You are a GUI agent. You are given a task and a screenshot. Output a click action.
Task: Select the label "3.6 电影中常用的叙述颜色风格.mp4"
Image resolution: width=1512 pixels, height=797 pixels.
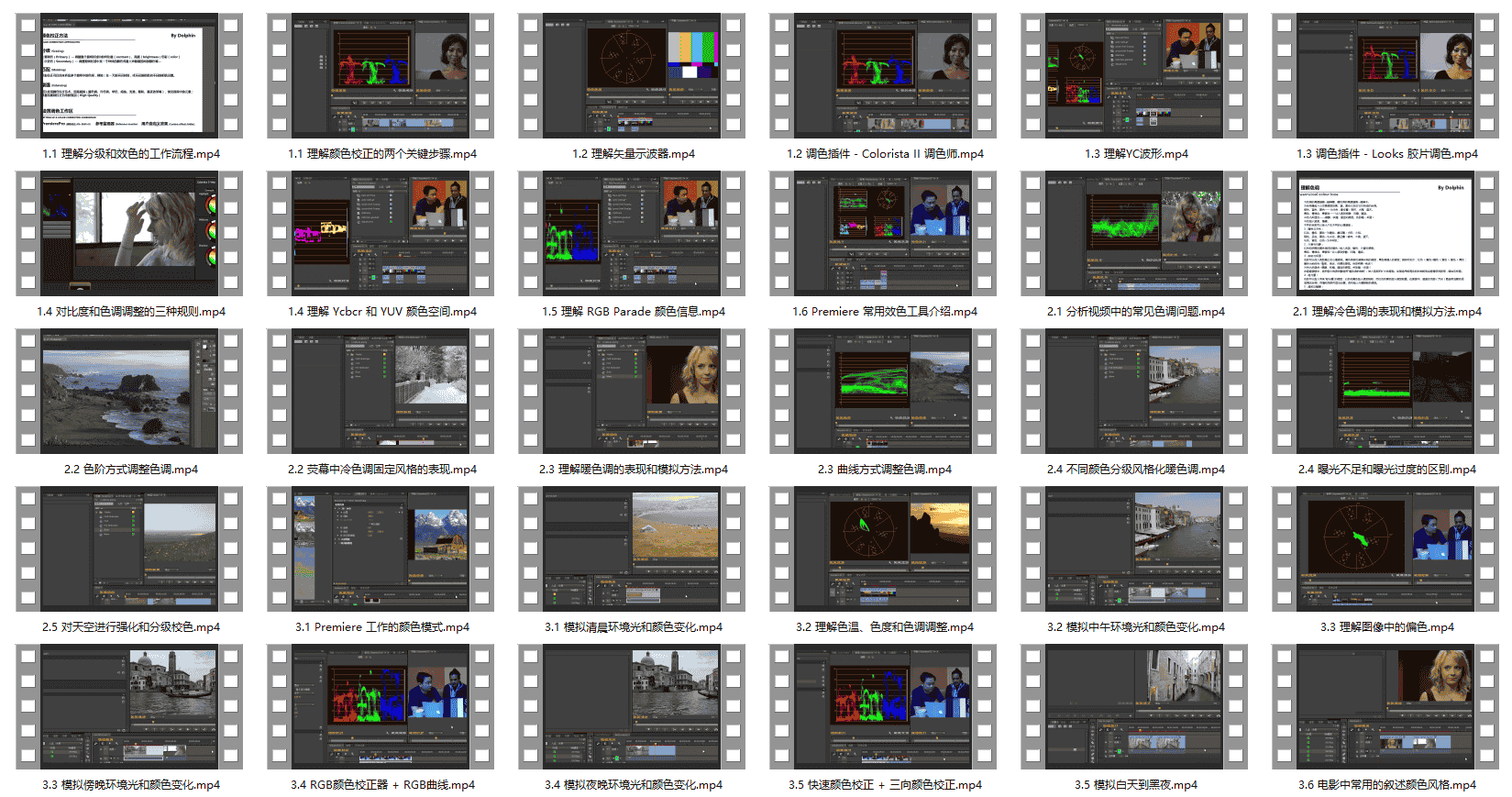coord(1387,785)
